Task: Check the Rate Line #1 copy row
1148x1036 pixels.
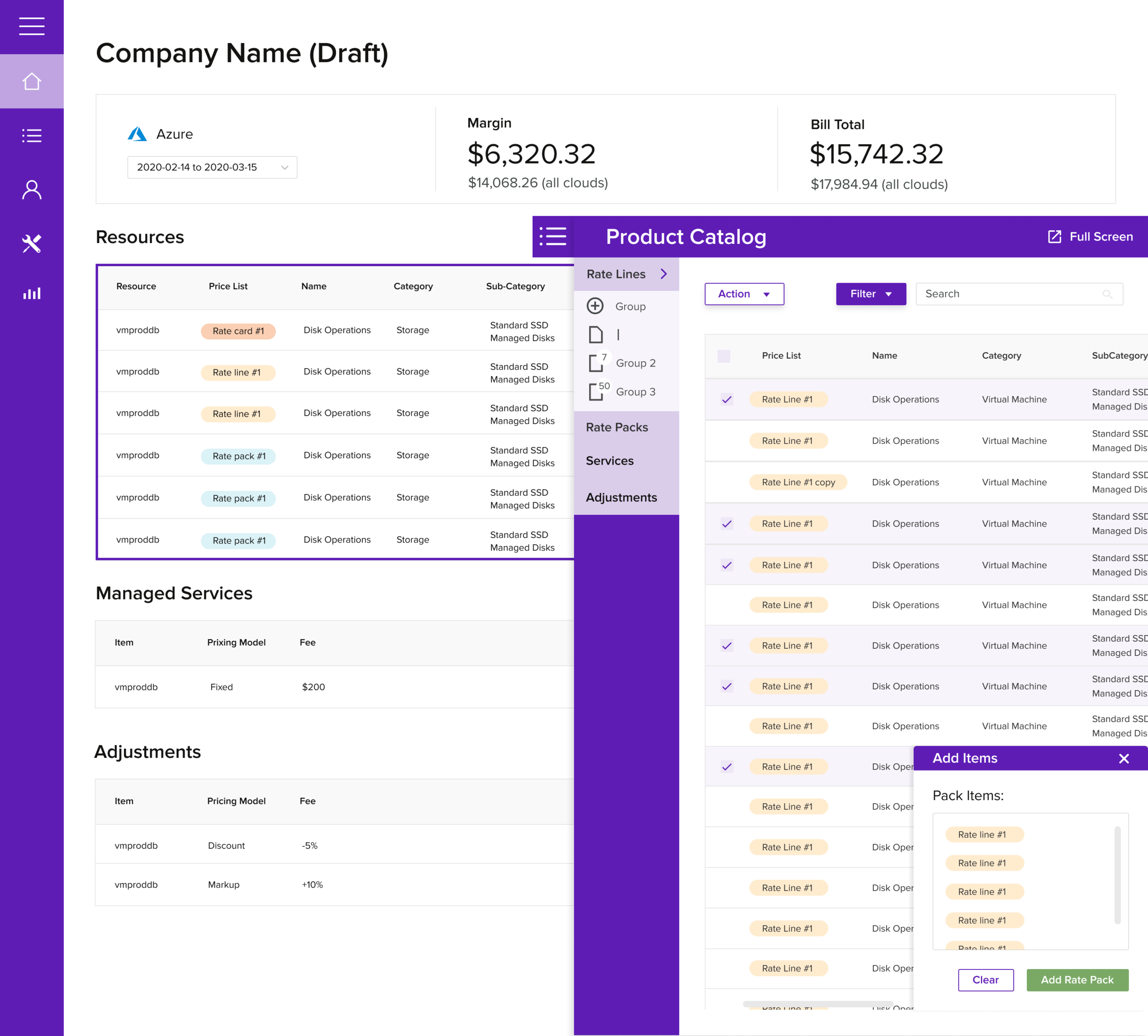Action: pyautogui.click(x=726, y=482)
